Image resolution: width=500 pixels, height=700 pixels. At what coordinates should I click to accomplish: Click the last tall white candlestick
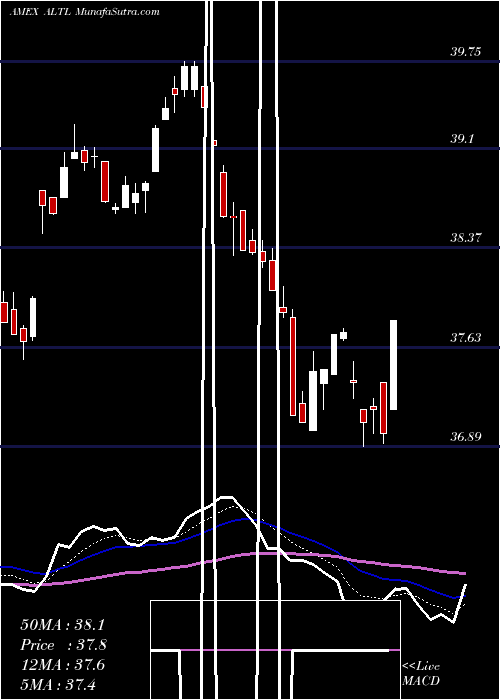pos(394,365)
